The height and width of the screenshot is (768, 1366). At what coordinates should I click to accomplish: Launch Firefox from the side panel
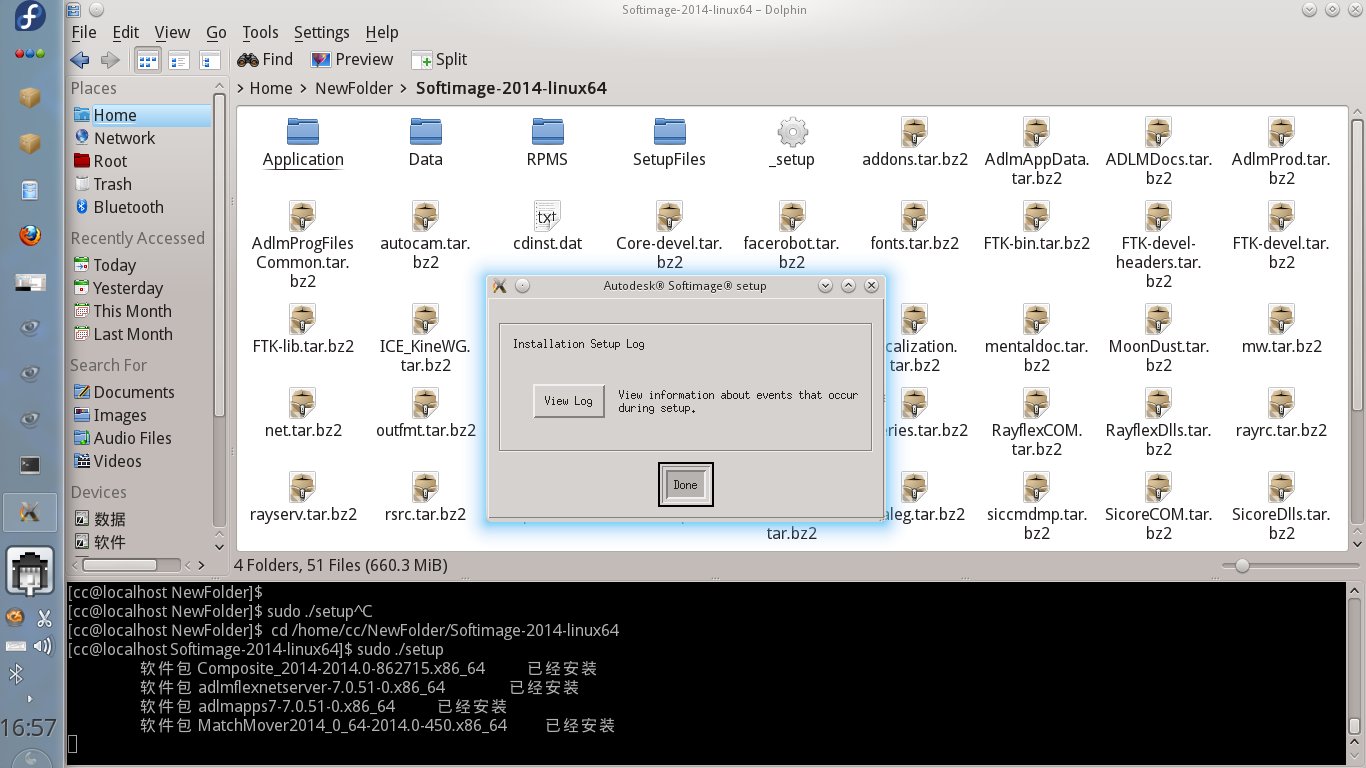pyautogui.click(x=31, y=237)
